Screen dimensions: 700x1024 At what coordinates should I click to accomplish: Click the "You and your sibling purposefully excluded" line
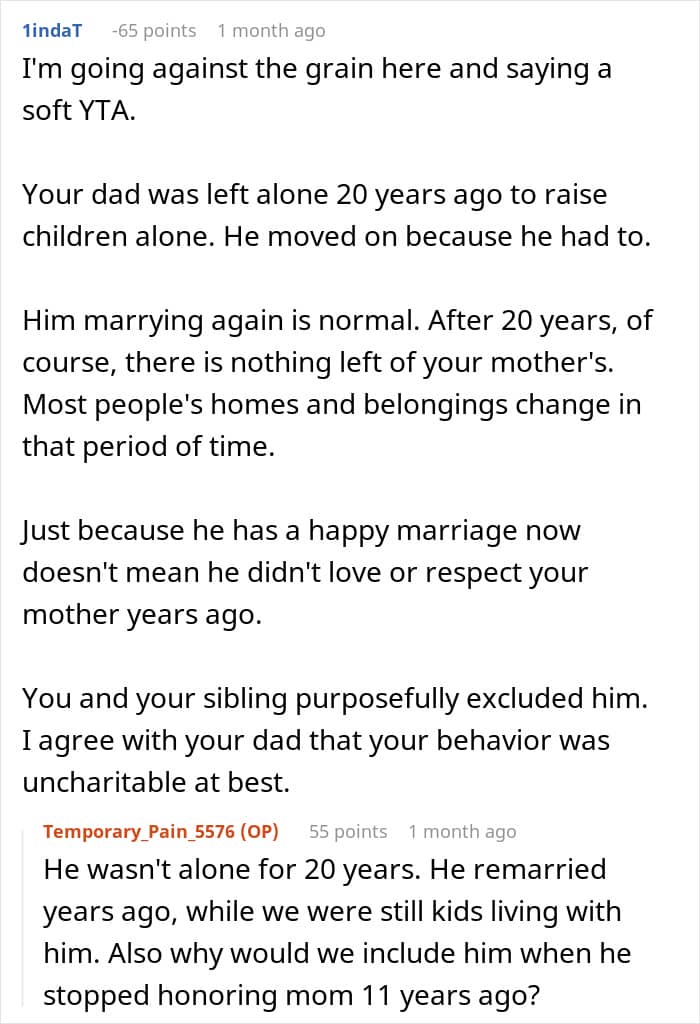pos(335,699)
